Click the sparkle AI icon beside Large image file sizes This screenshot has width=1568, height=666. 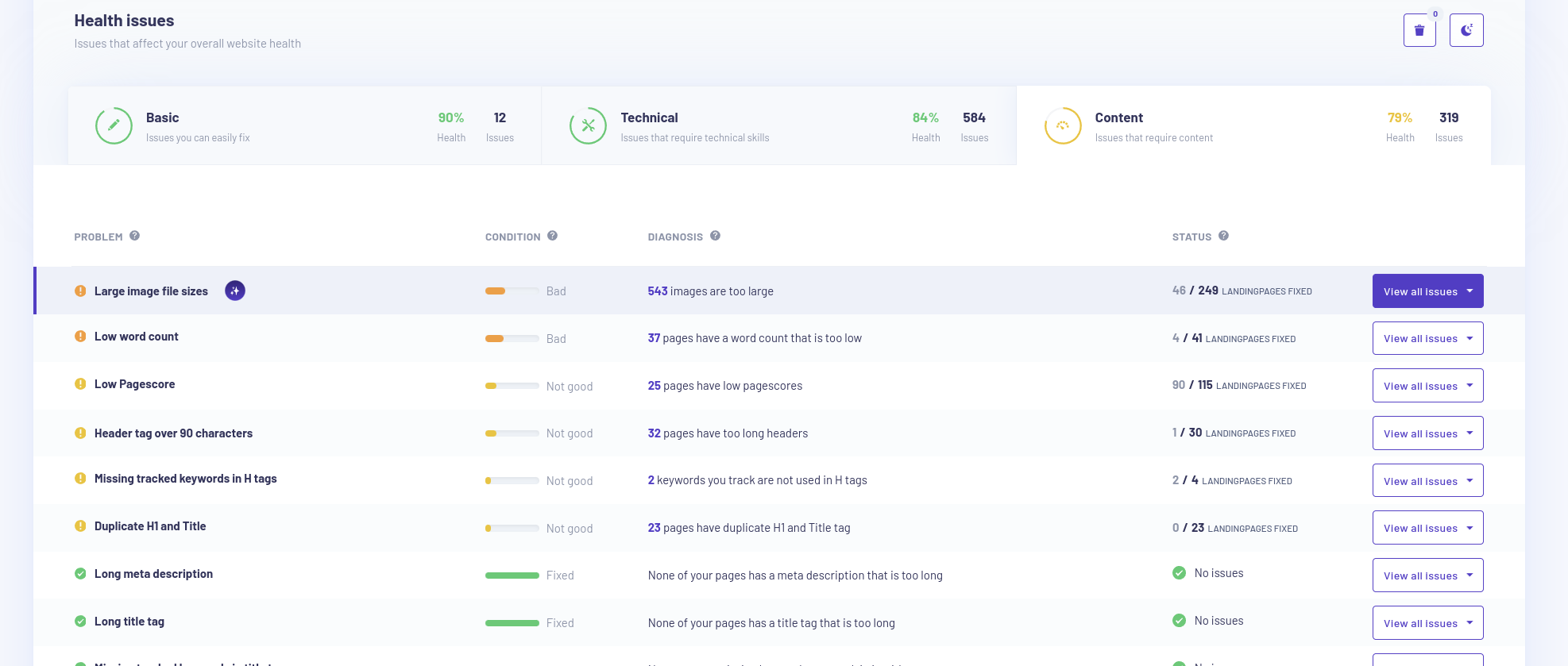pos(235,291)
